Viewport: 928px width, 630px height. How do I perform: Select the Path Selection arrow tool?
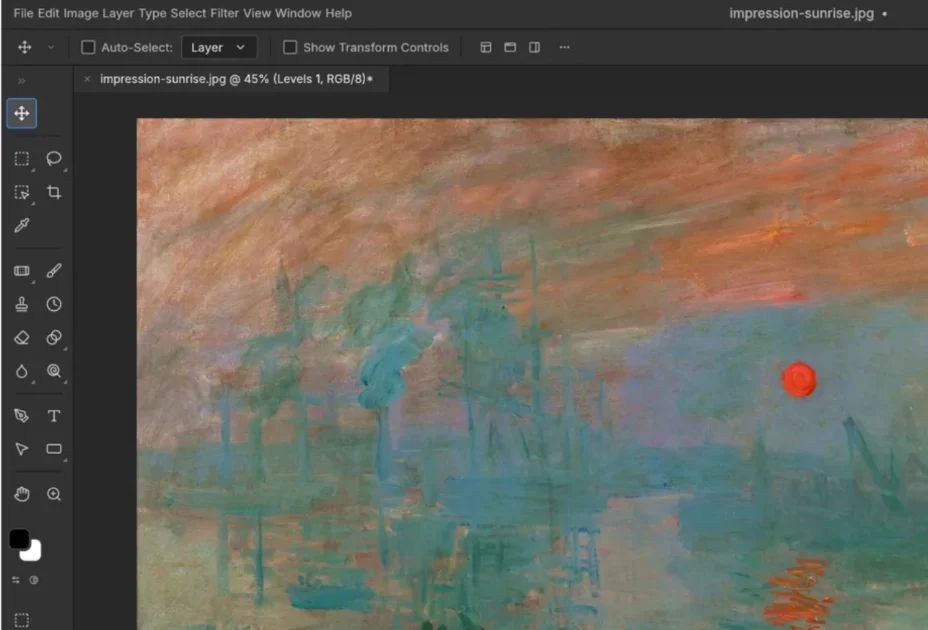pos(22,449)
